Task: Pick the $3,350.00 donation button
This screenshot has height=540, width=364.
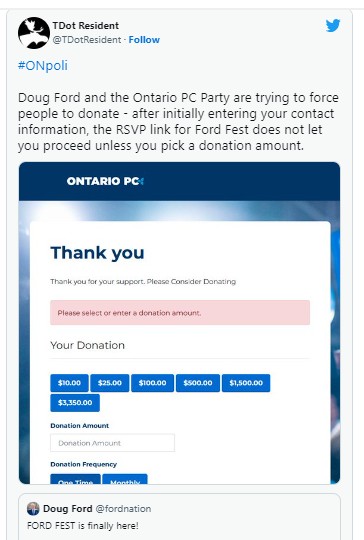Action: pyautogui.click(x=75, y=403)
